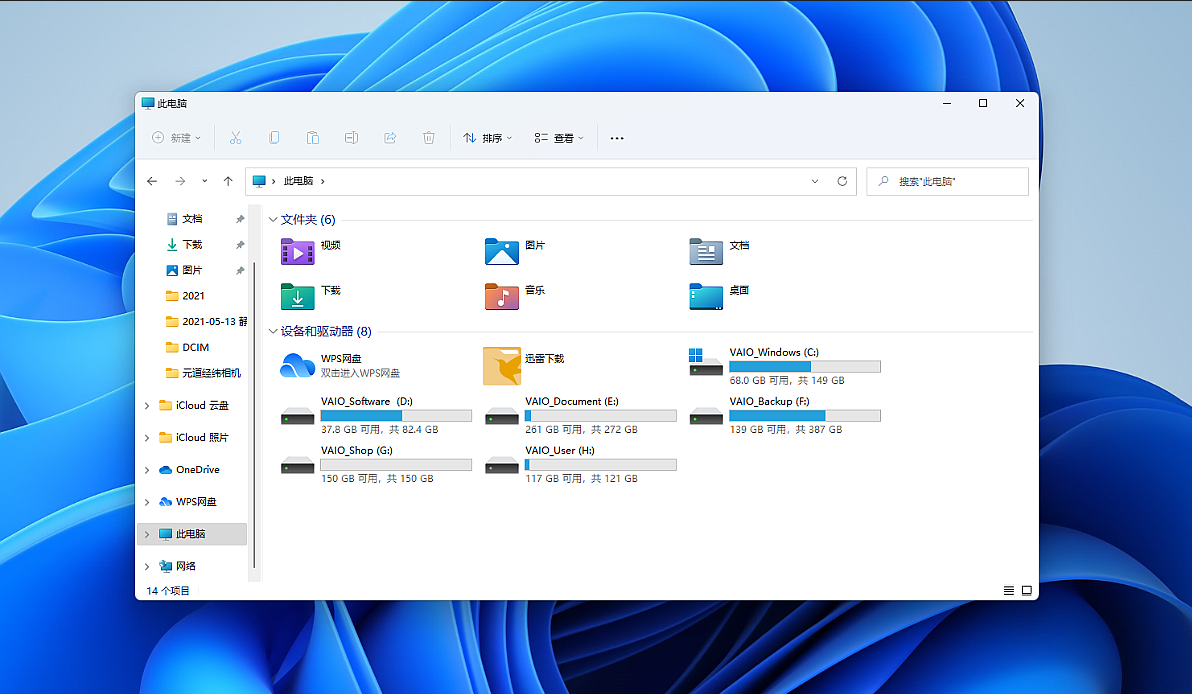Click the Share icon in toolbar

point(390,138)
